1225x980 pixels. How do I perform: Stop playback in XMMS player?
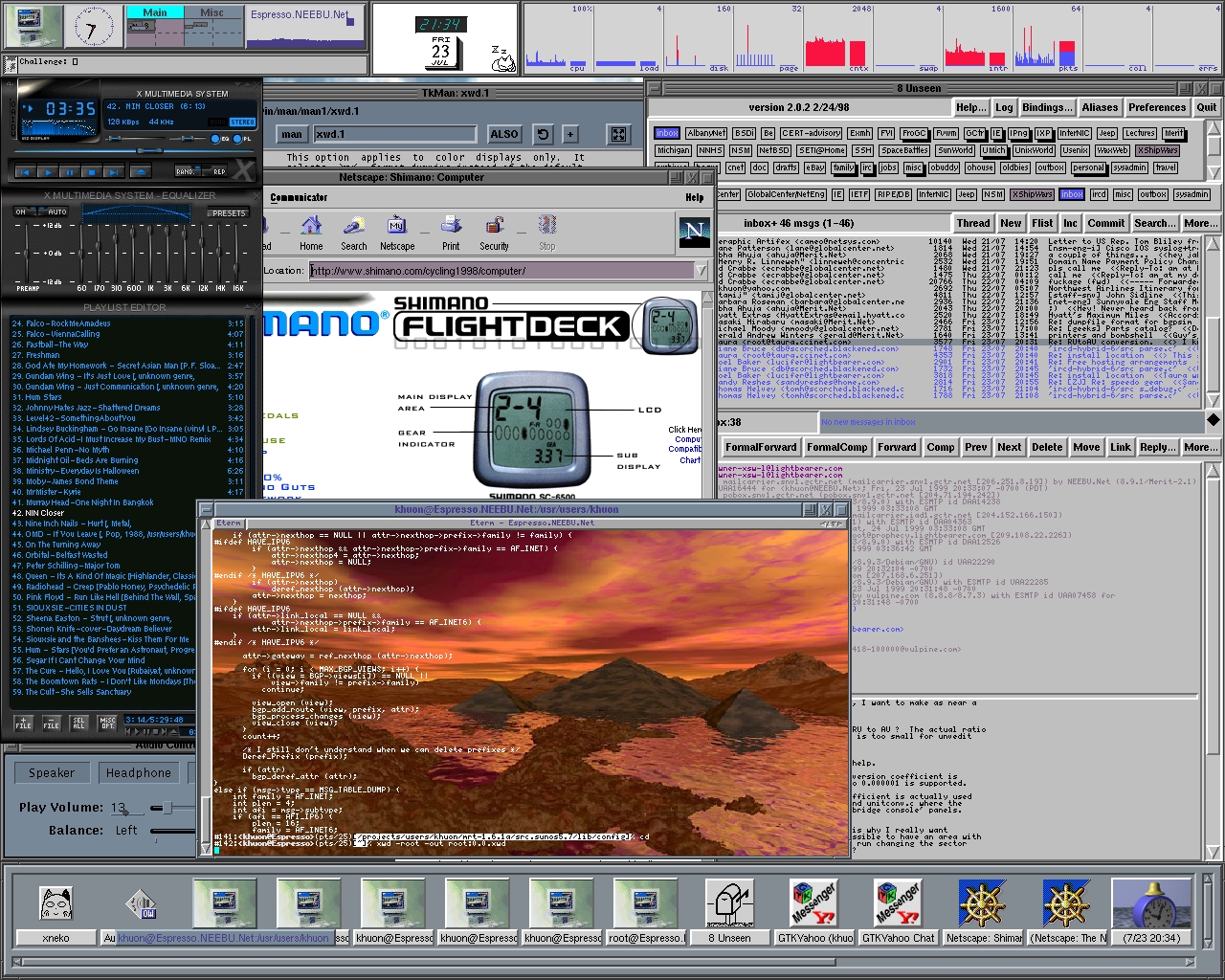coord(92,172)
